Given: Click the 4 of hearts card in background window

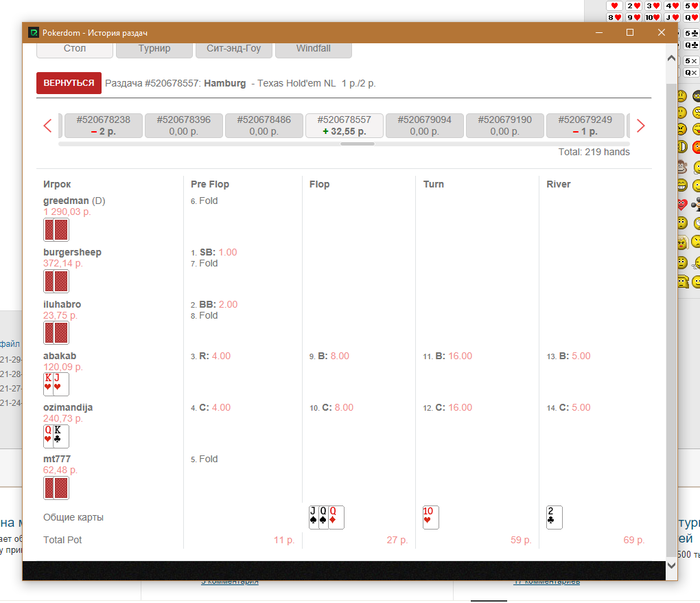Looking at the screenshot, I should pos(672,6).
